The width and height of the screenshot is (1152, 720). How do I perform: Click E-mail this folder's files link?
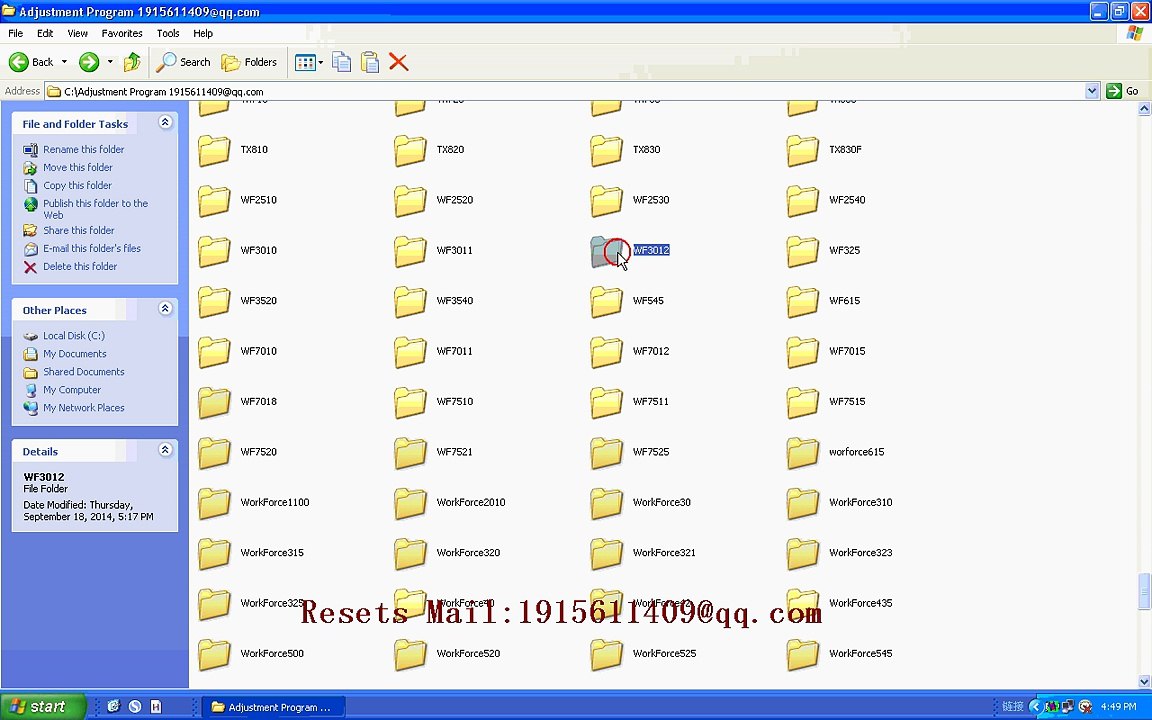click(92, 248)
